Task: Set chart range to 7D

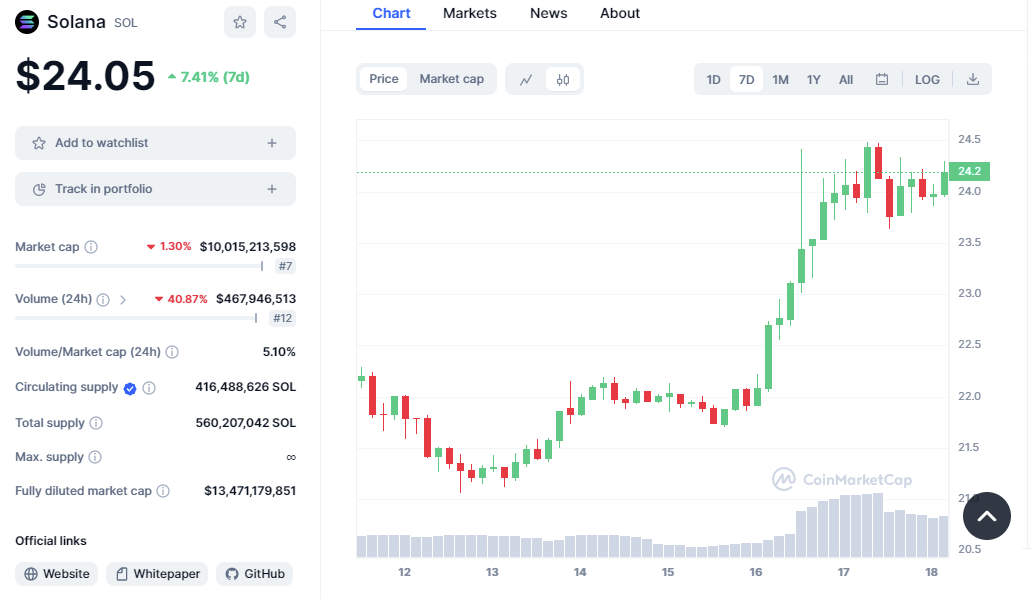Action: [x=746, y=80]
